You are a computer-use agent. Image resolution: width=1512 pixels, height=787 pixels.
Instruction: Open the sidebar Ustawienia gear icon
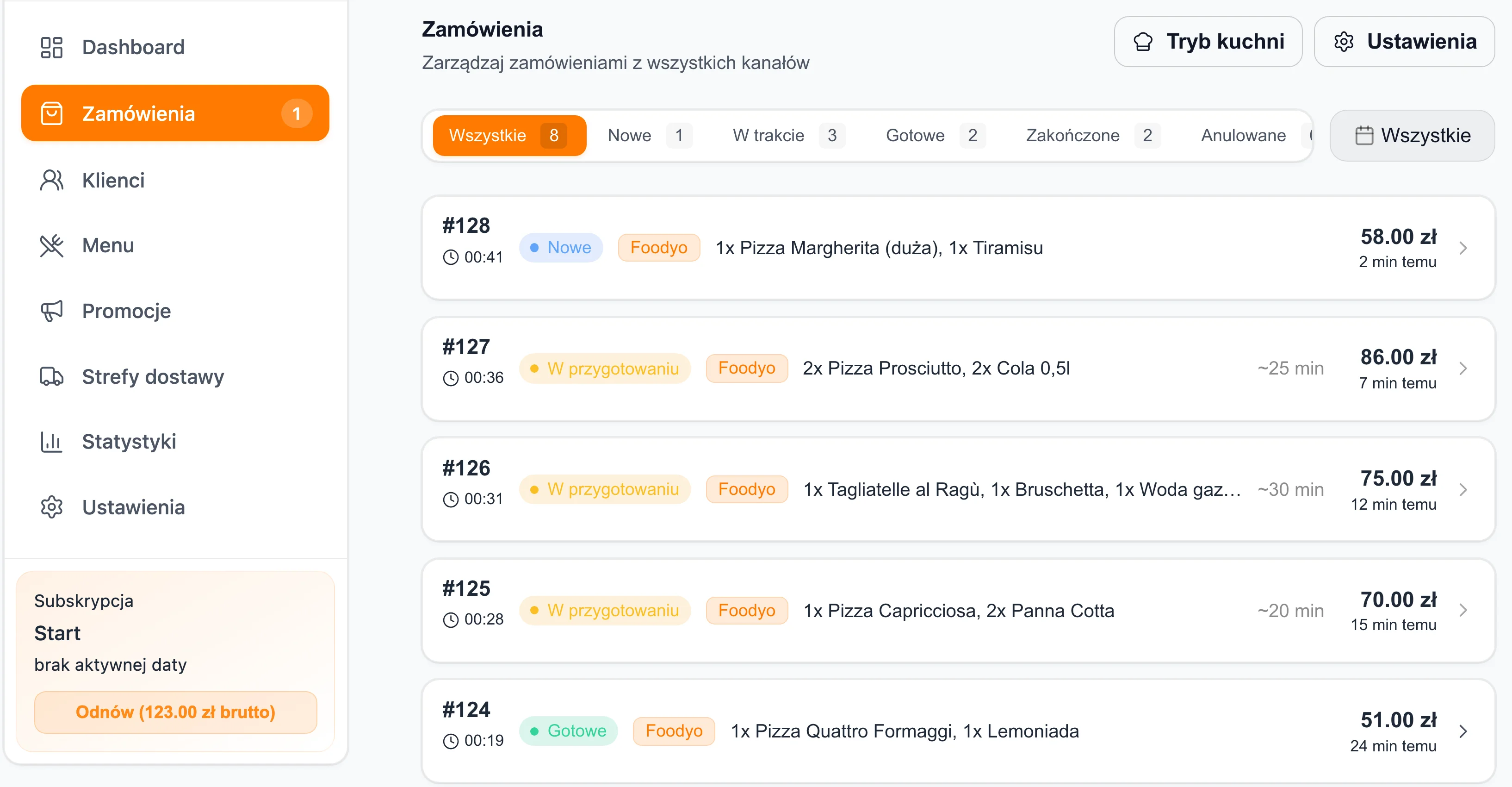coord(52,507)
